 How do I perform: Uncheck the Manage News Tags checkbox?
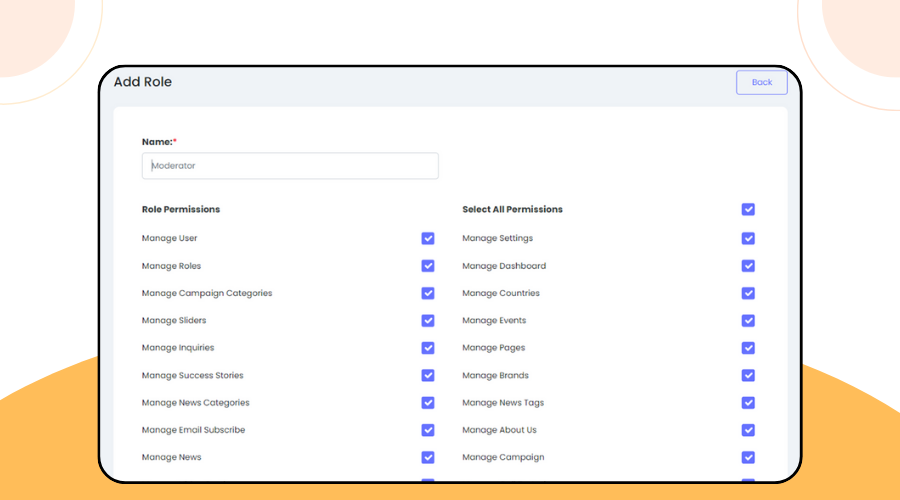(x=748, y=403)
